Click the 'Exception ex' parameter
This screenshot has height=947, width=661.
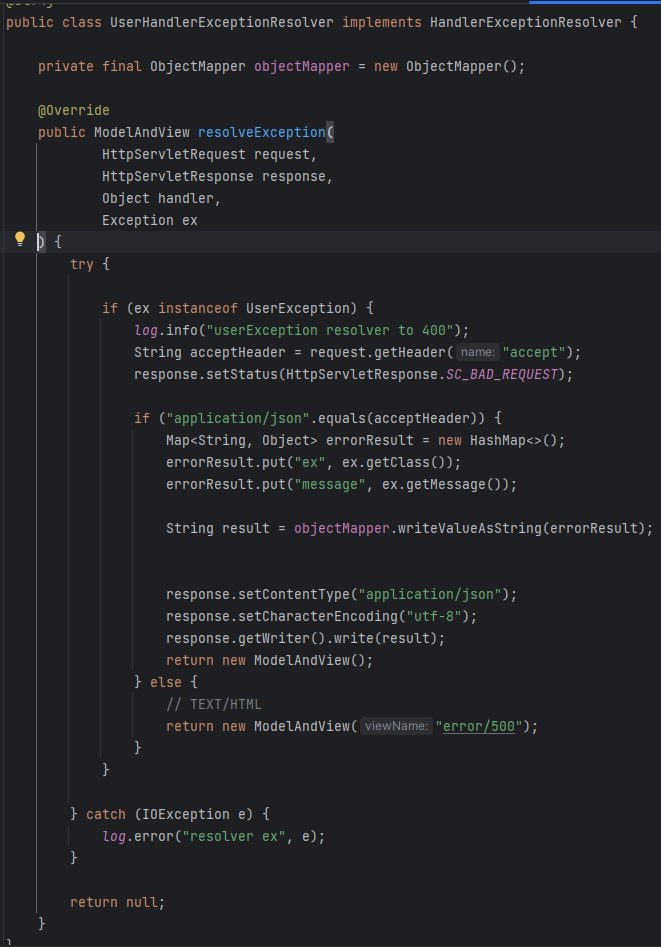click(x=150, y=220)
